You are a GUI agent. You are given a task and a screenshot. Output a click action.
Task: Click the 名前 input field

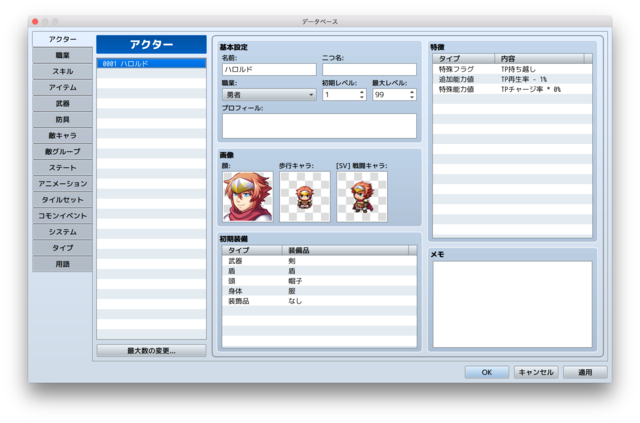click(269, 69)
